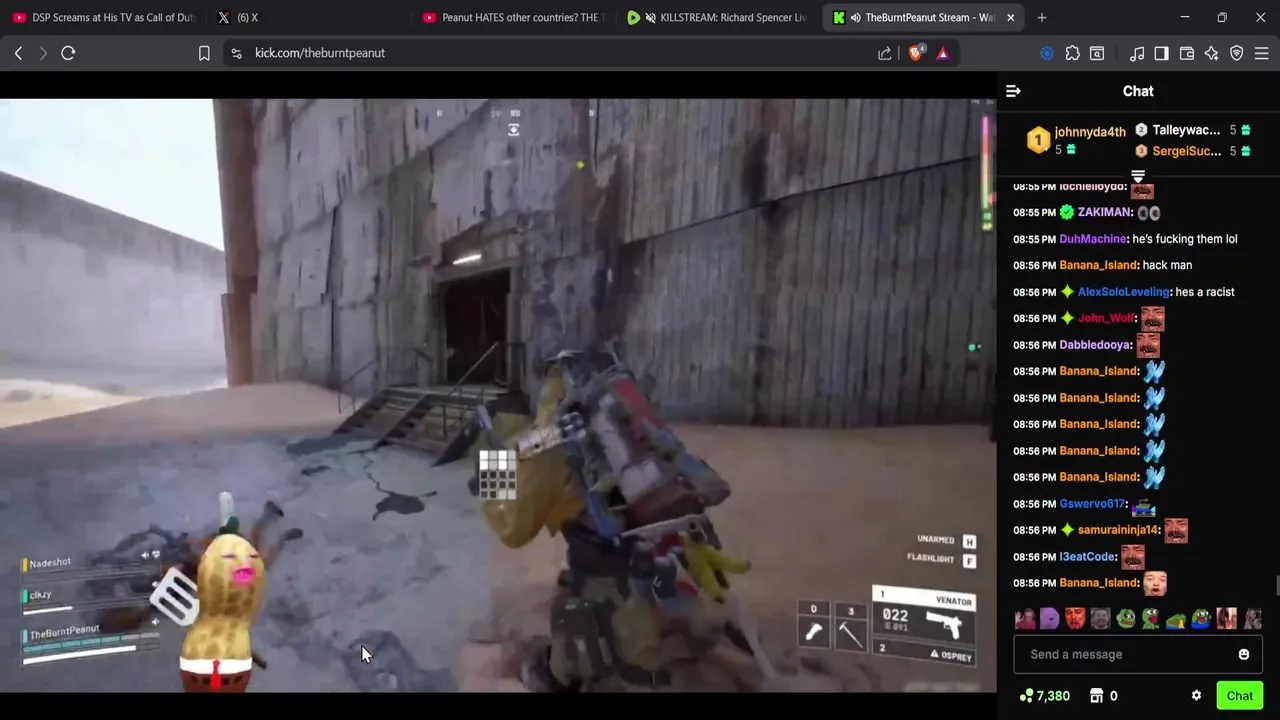
Task: Open a new browser tab
Action: 1042,17
